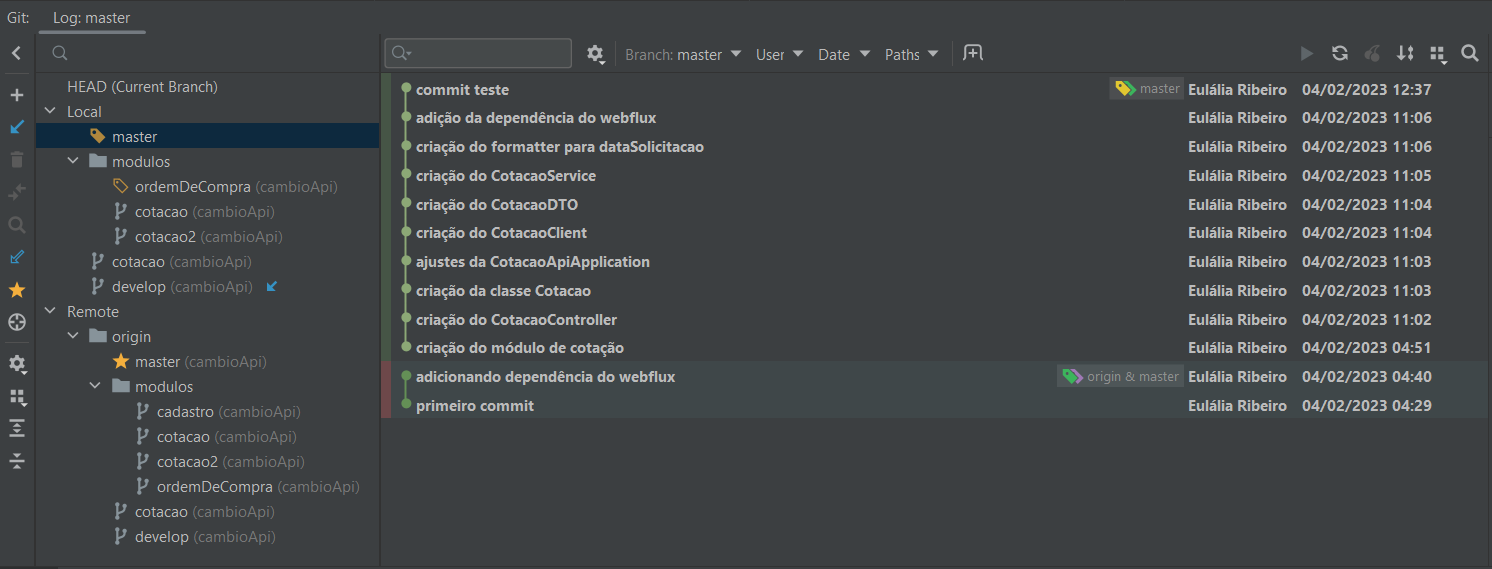Screen dimensions: 1492x569
Task: Open log options gear next to search
Action: (595, 54)
